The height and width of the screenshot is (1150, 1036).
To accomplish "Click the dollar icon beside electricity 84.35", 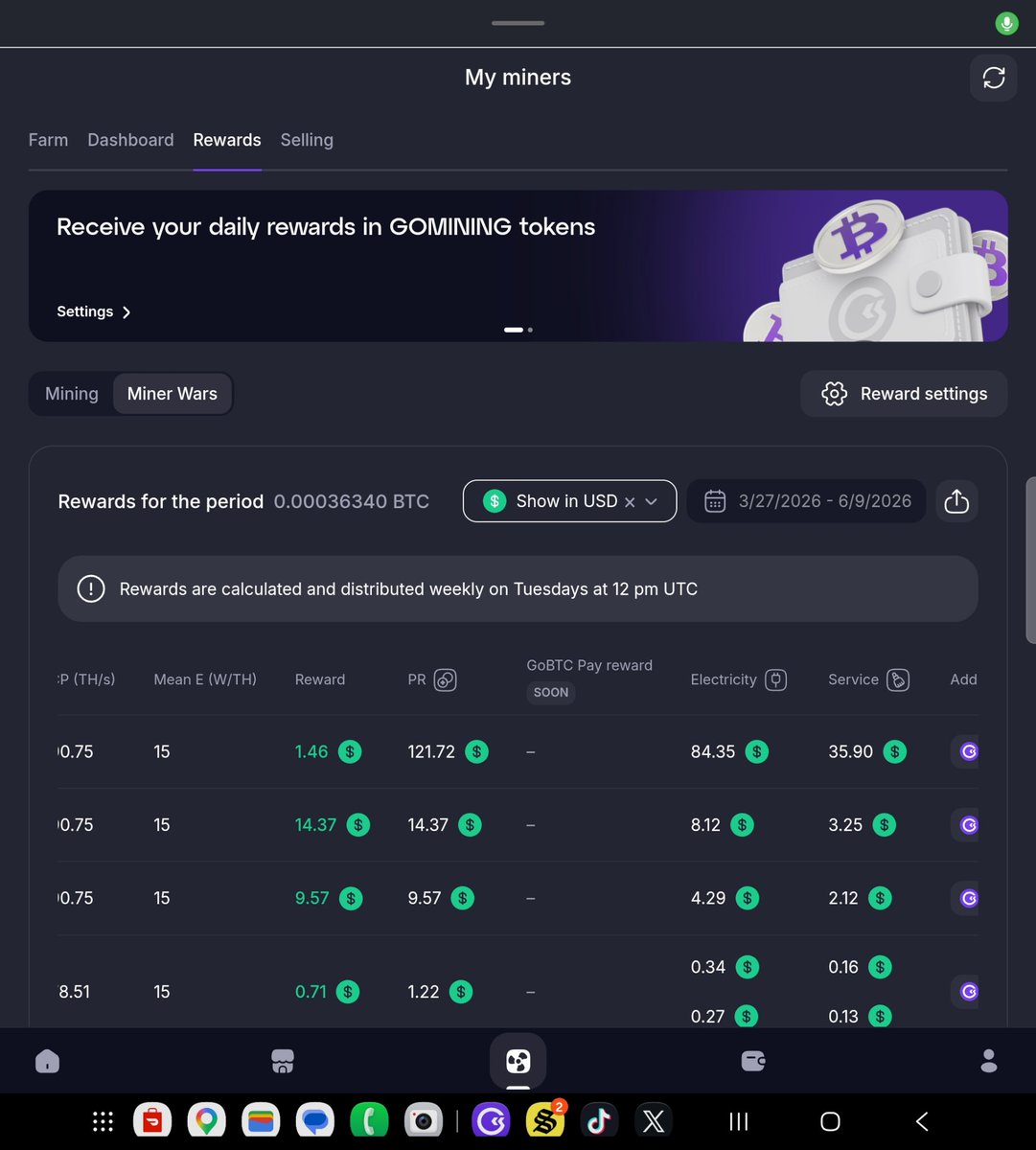I will click(x=757, y=752).
